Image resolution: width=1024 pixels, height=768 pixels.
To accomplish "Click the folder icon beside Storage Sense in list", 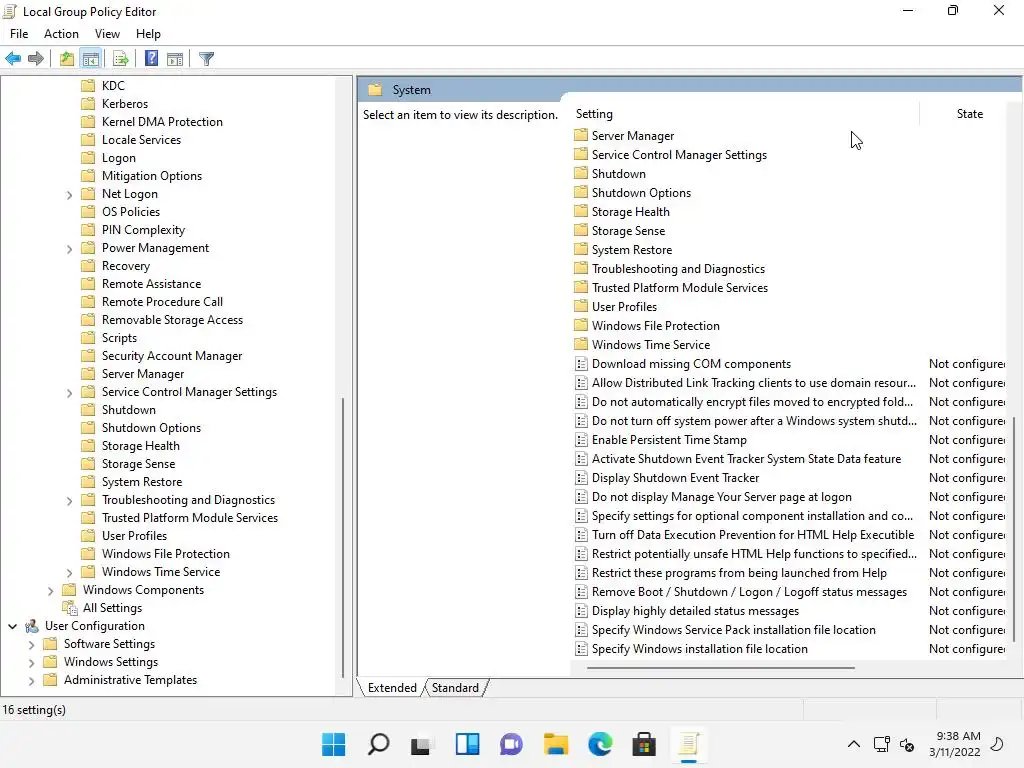I will point(581,230).
